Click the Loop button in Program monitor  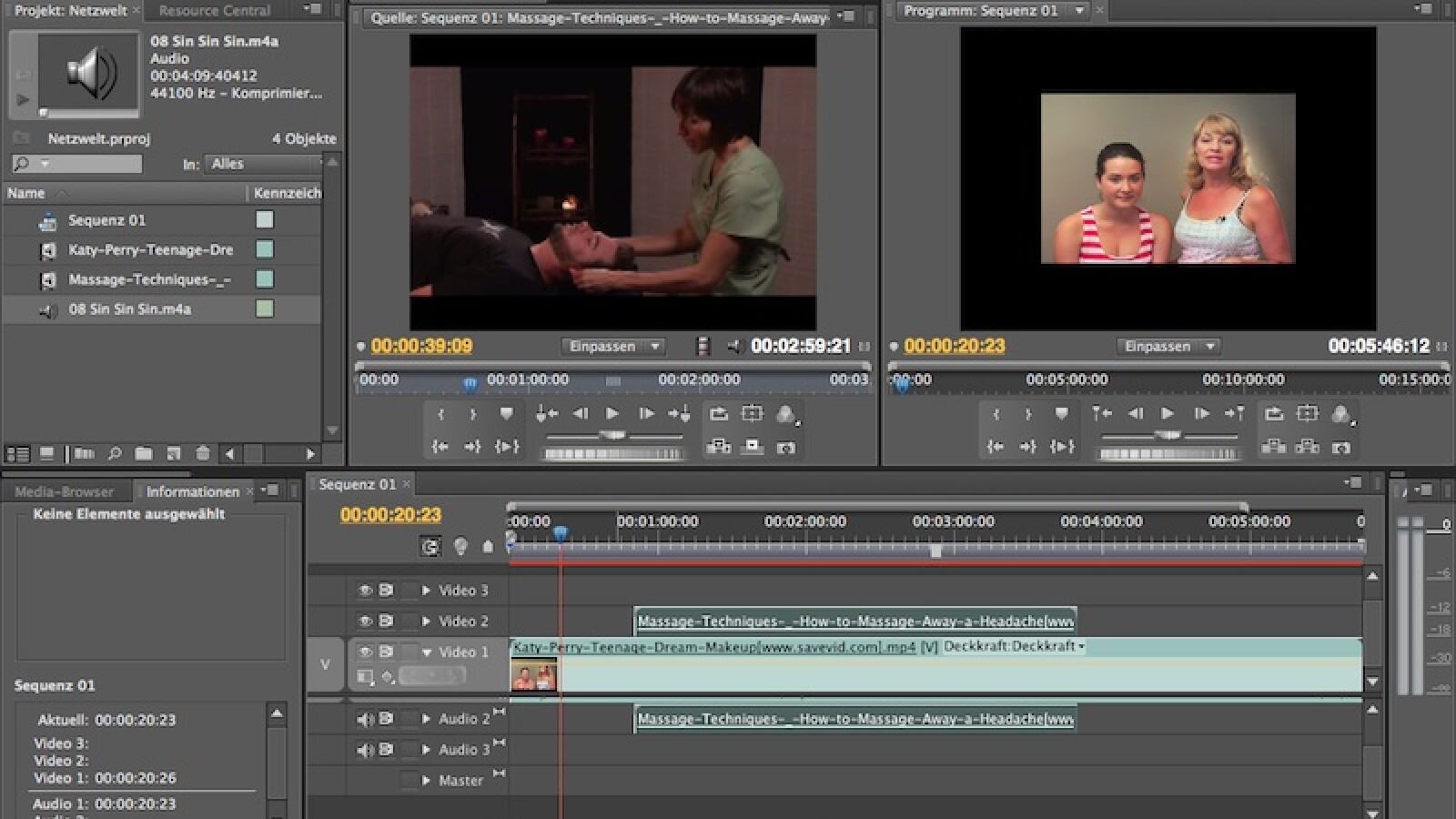click(x=1274, y=414)
